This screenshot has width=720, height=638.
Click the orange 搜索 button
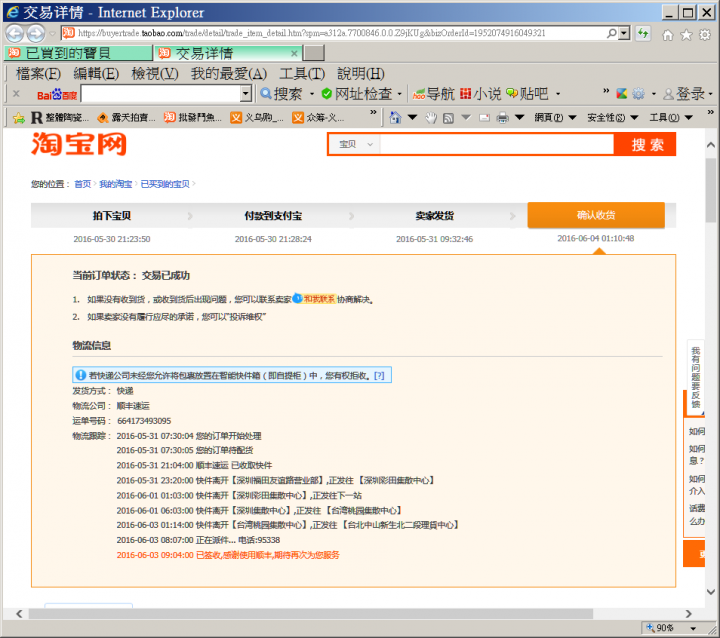coord(647,144)
